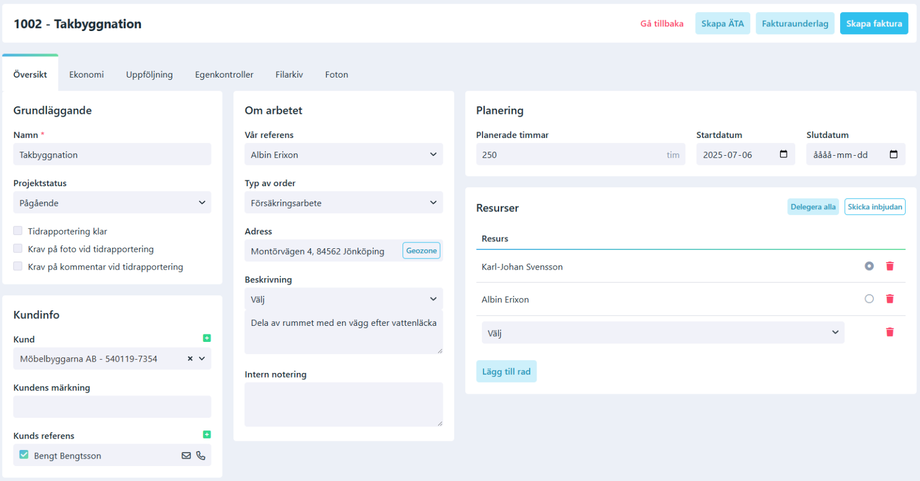Open the Vår referens dropdown
Viewport: 920px width, 481px height.
pos(343,155)
